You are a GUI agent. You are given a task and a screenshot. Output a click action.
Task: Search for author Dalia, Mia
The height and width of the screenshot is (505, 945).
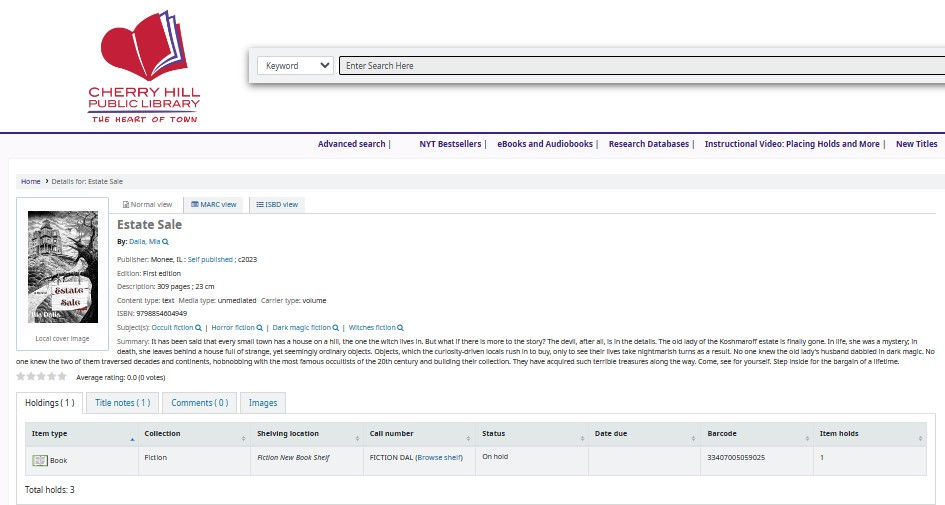pyautogui.click(x=145, y=242)
